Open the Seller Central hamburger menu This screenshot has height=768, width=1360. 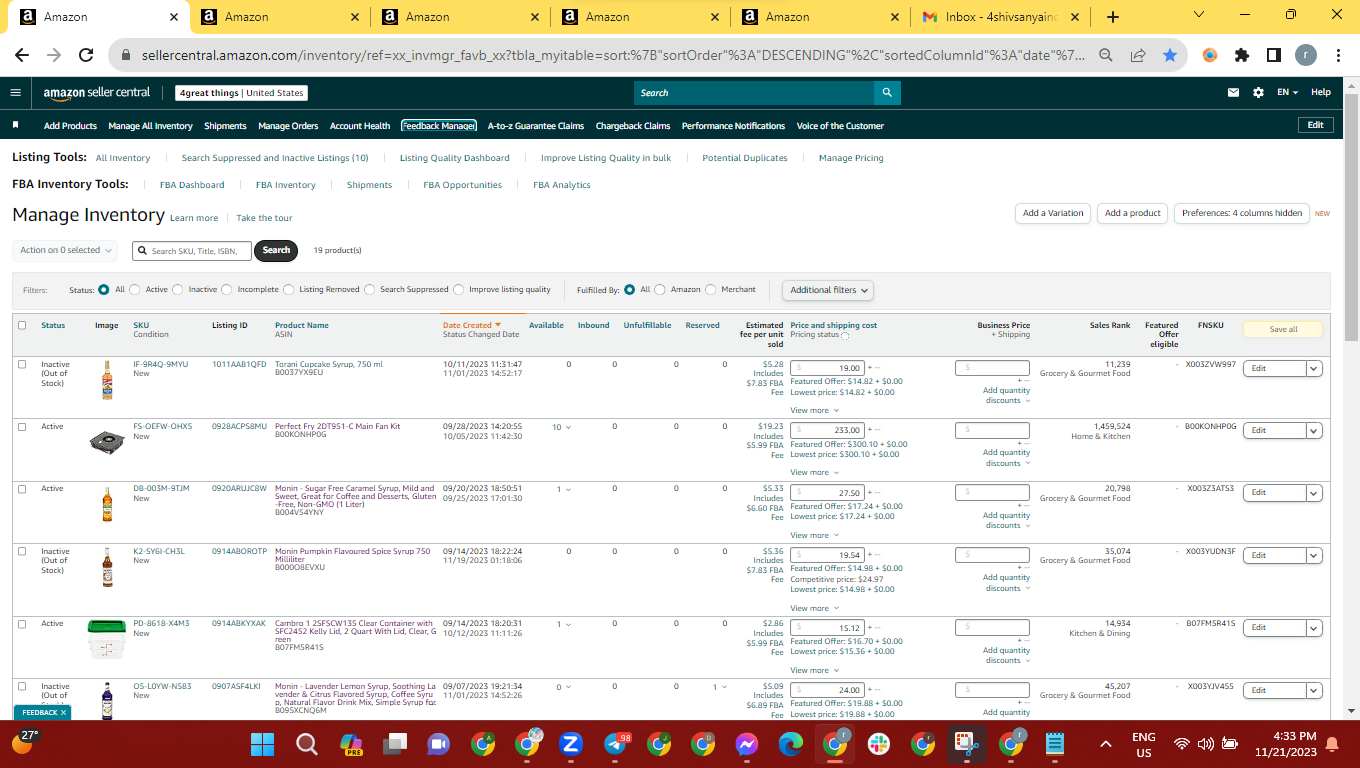pos(15,93)
